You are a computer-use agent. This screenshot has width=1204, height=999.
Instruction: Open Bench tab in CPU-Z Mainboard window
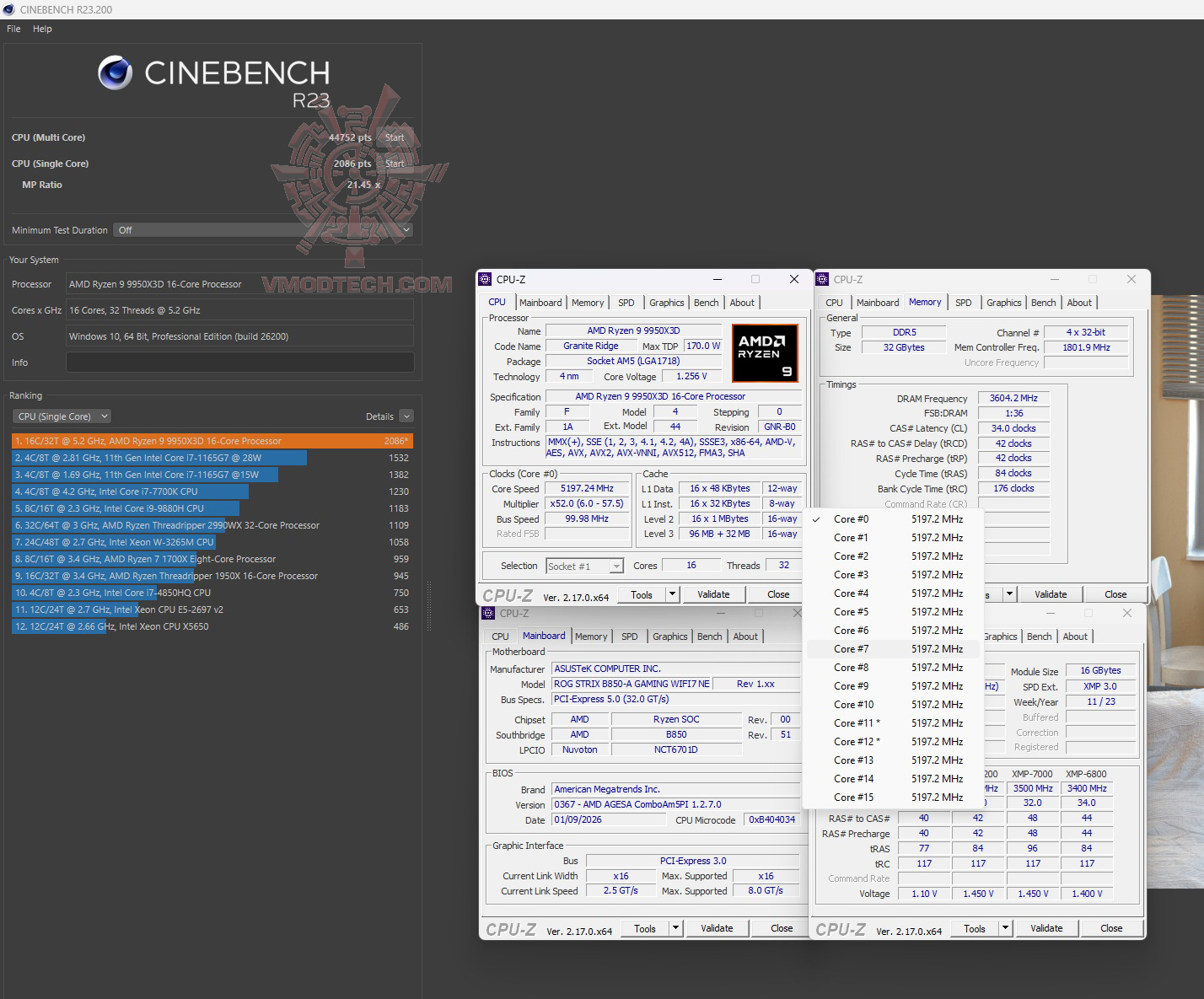(x=710, y=636)
